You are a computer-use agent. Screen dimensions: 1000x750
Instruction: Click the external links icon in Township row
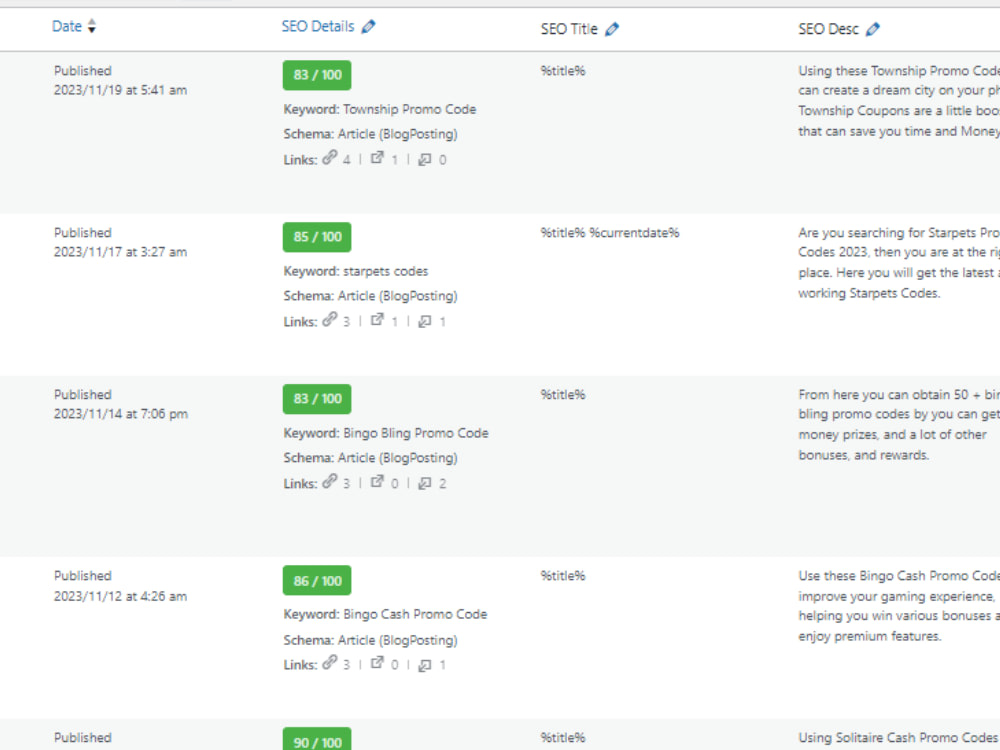tap(377, 158)
